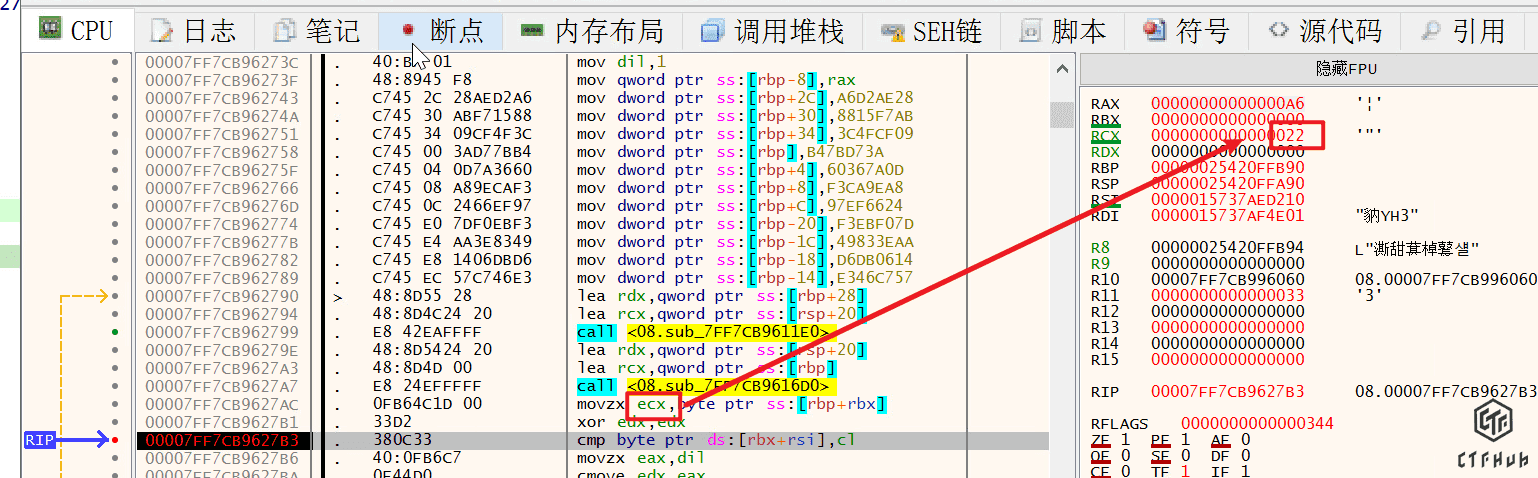Click the SEH链 tab icon
This screenshot has width=1538, height=478.
click(x=892, y=31)
